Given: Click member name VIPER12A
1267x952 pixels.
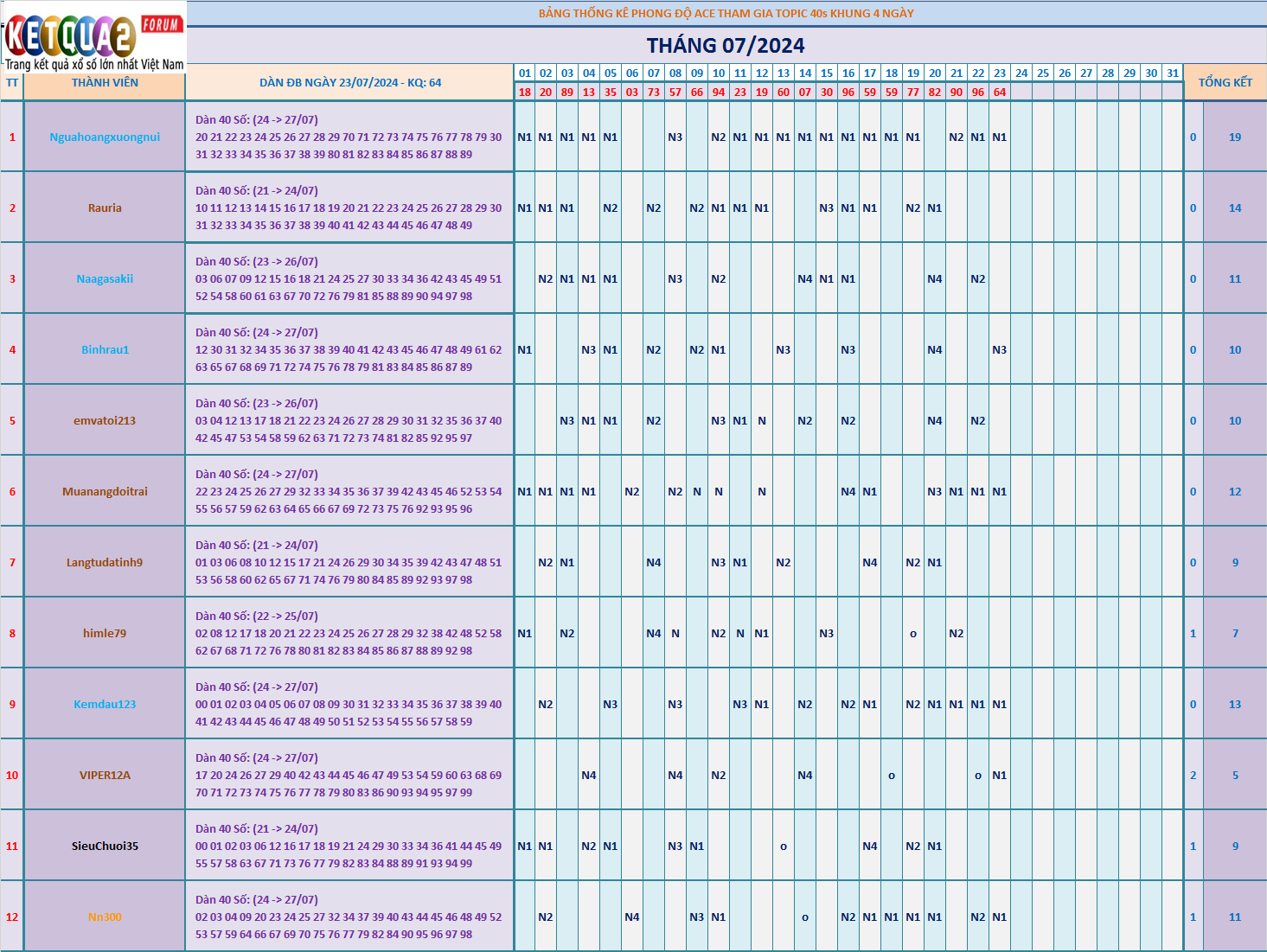Looking at the screenshot, I should 105,775.
